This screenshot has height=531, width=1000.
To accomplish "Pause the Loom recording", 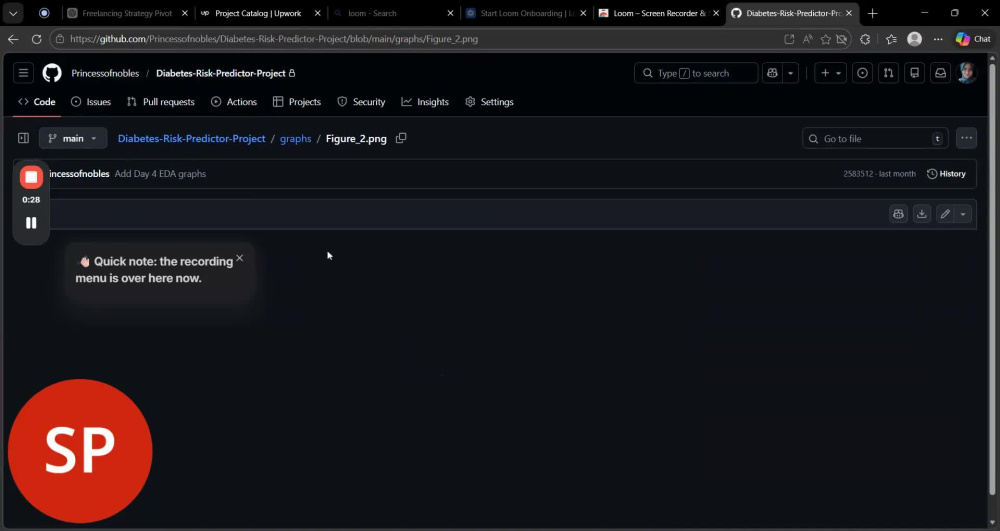I will pos(31,223).
